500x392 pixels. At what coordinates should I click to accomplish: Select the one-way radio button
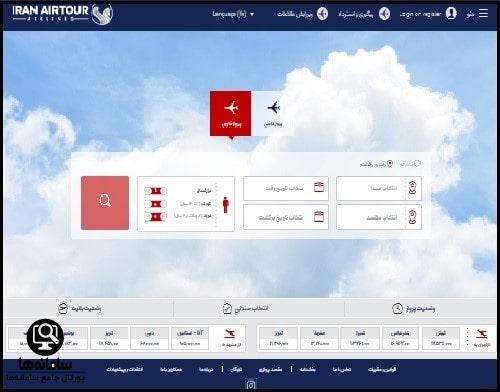click(x=417, y=164)
